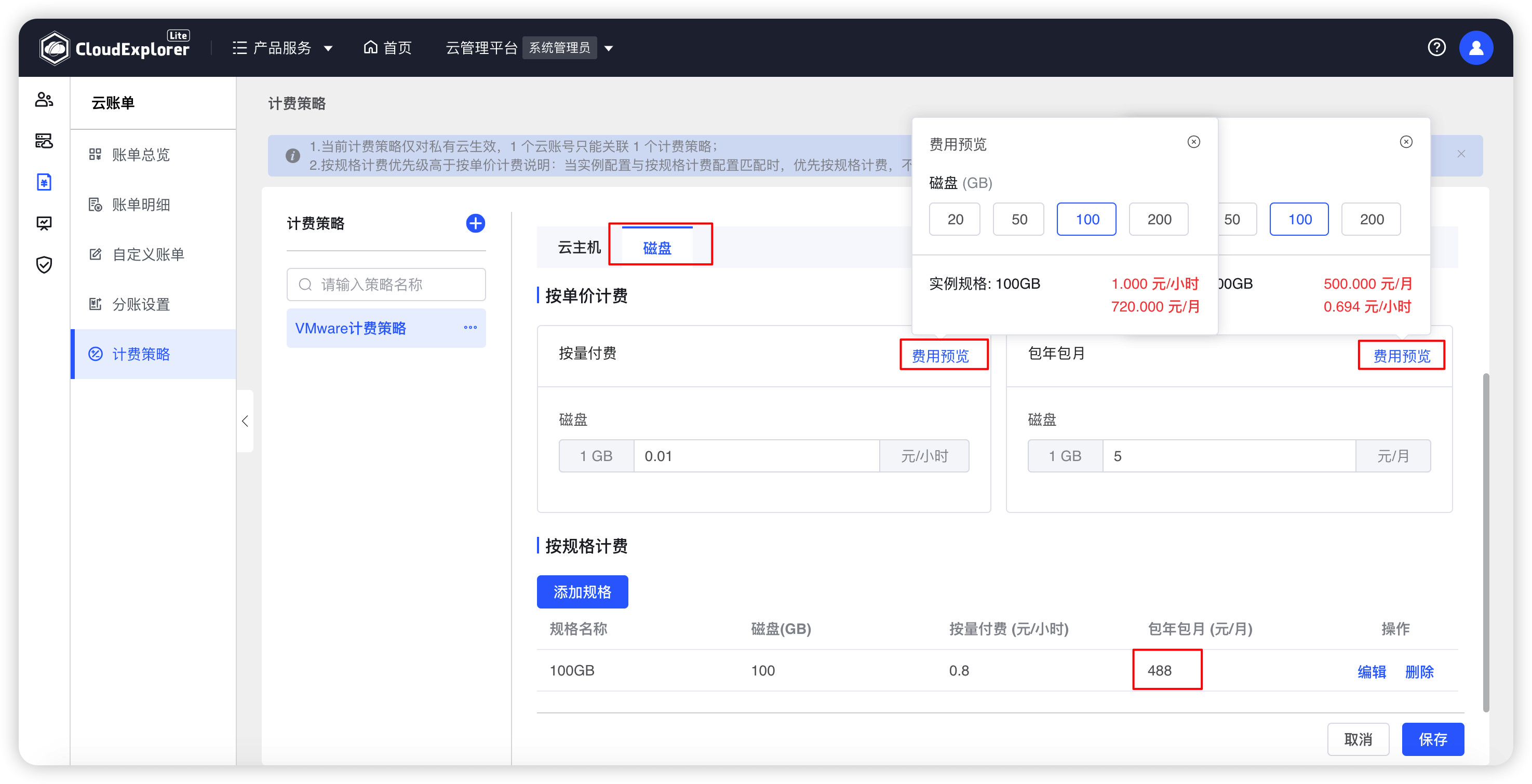This screenshot has height=784, width=1532.
Task: Add a new billing policy plus icon
Action: click(x=475, y=223)
